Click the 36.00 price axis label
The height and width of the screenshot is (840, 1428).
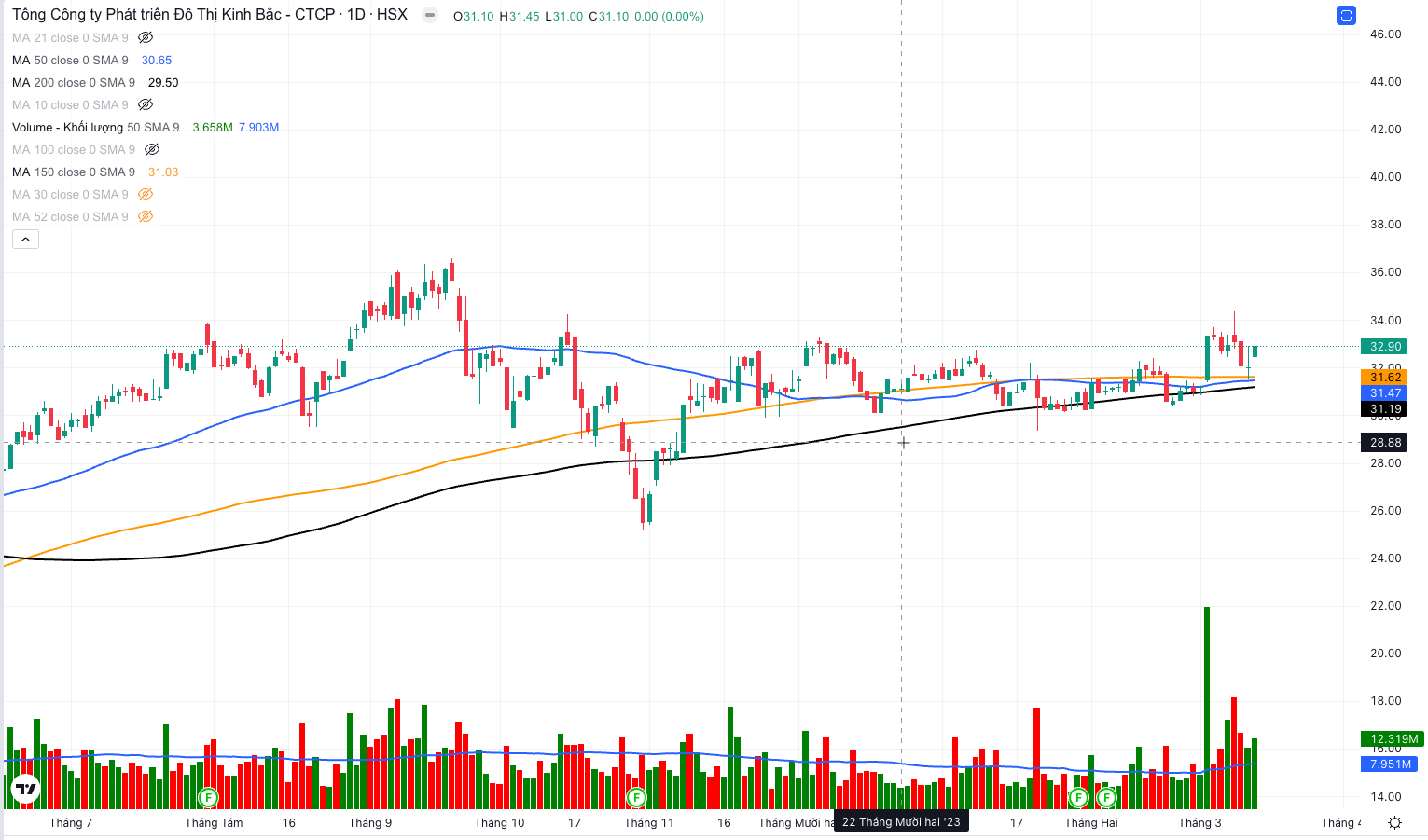pyautogui.click(x=1385, y=272)
